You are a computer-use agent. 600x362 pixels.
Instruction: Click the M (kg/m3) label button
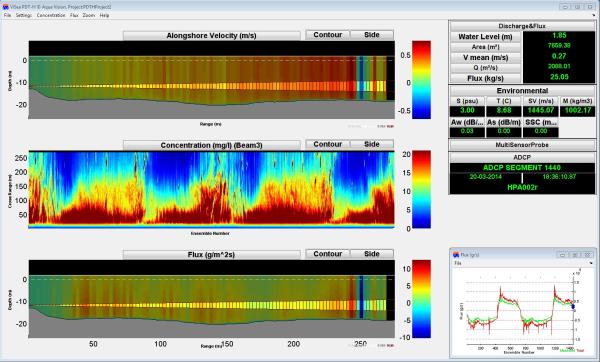tap(577, 101)
